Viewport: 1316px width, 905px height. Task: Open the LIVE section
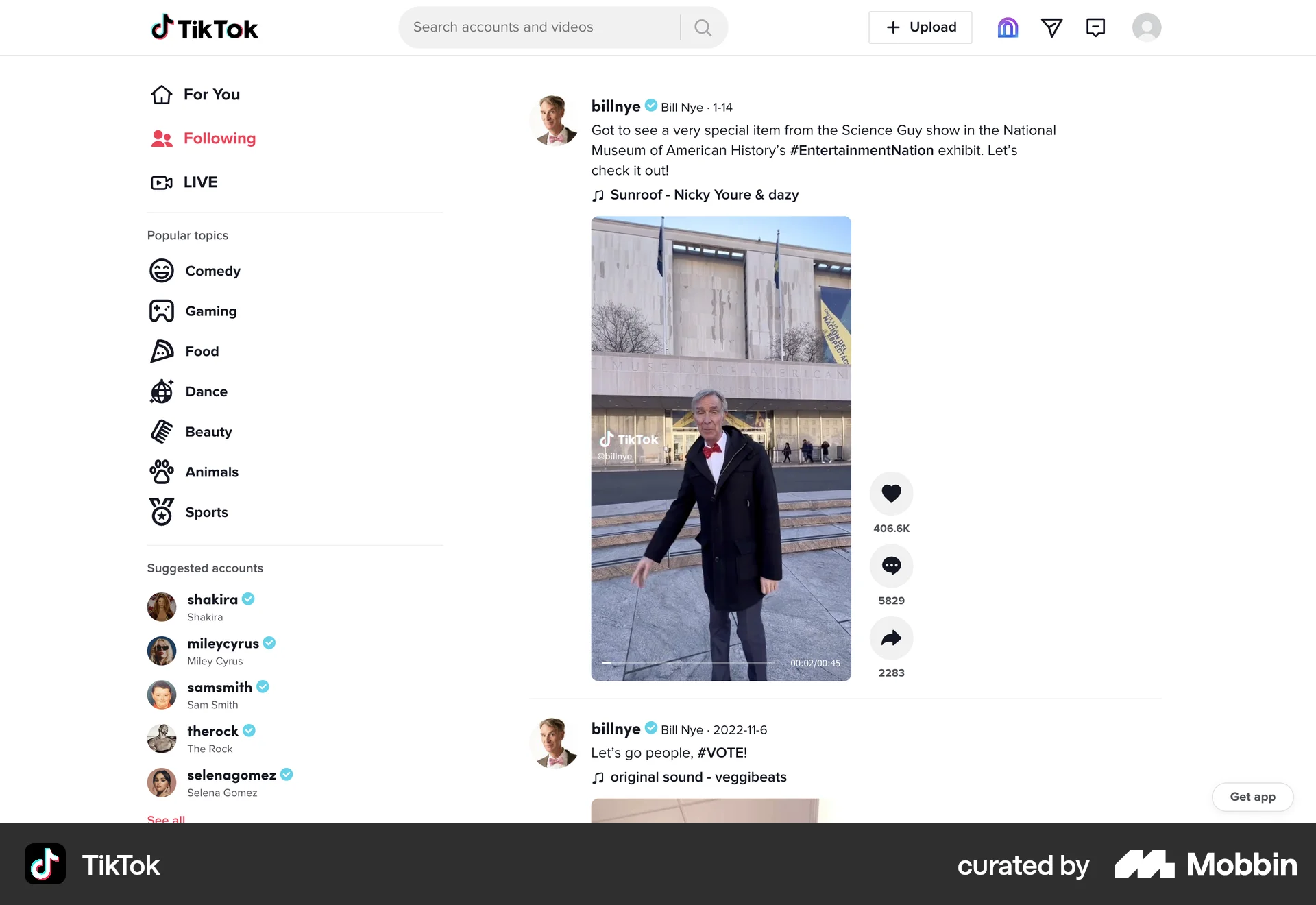tap(201, 182)
